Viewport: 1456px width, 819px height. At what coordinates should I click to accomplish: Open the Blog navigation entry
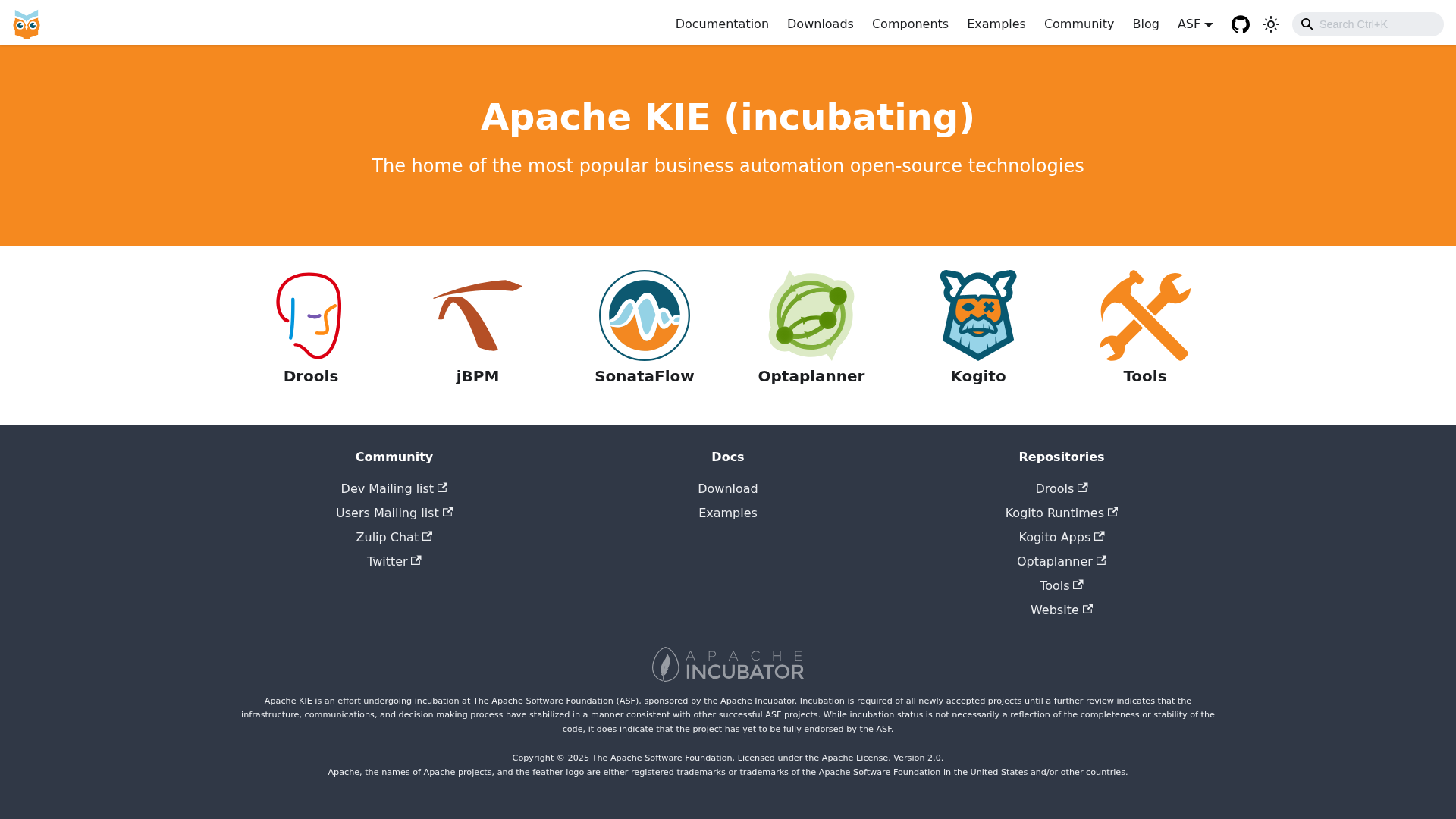pos(1146,24)
